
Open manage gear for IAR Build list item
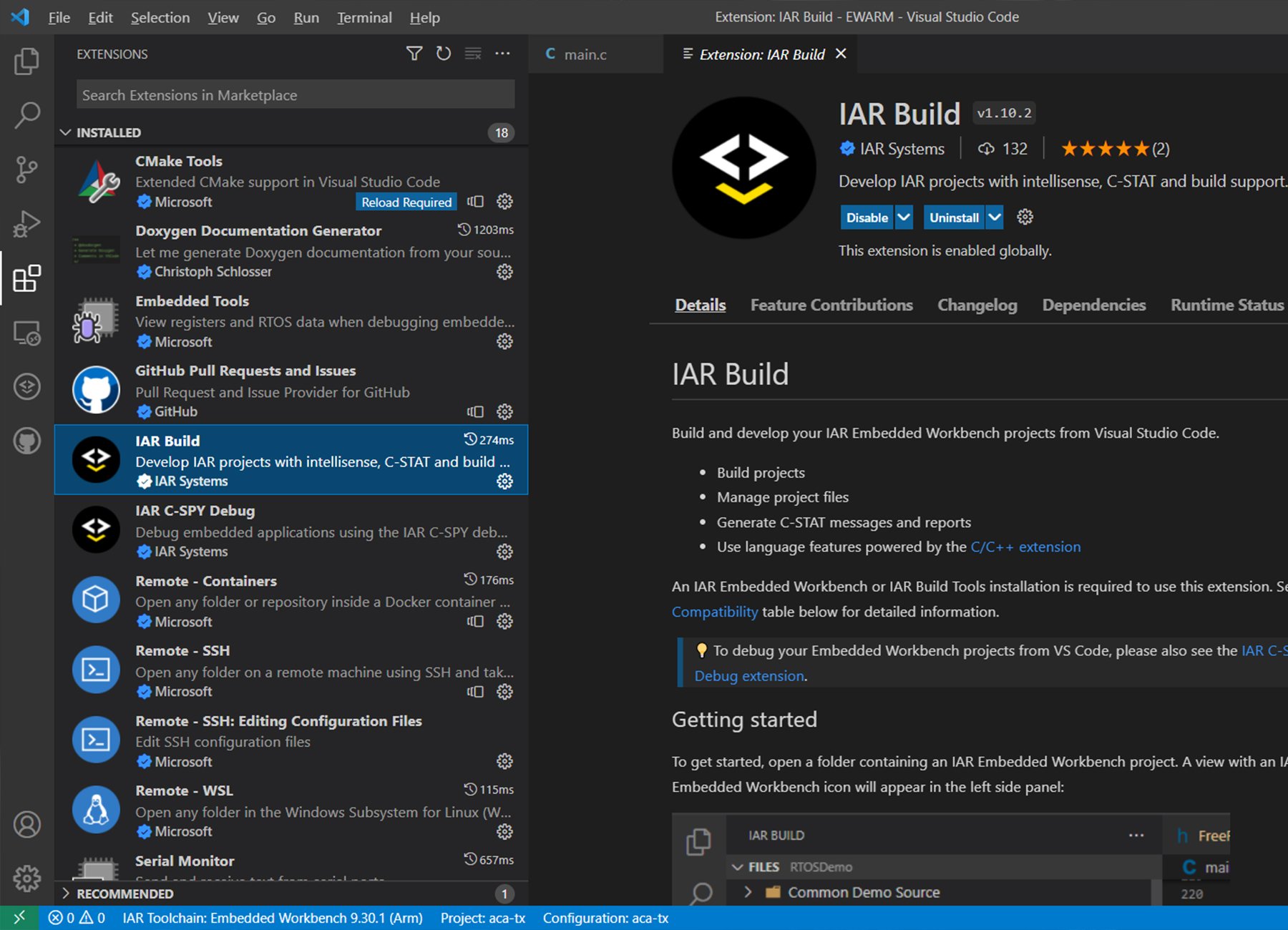(x=504, y=481)
